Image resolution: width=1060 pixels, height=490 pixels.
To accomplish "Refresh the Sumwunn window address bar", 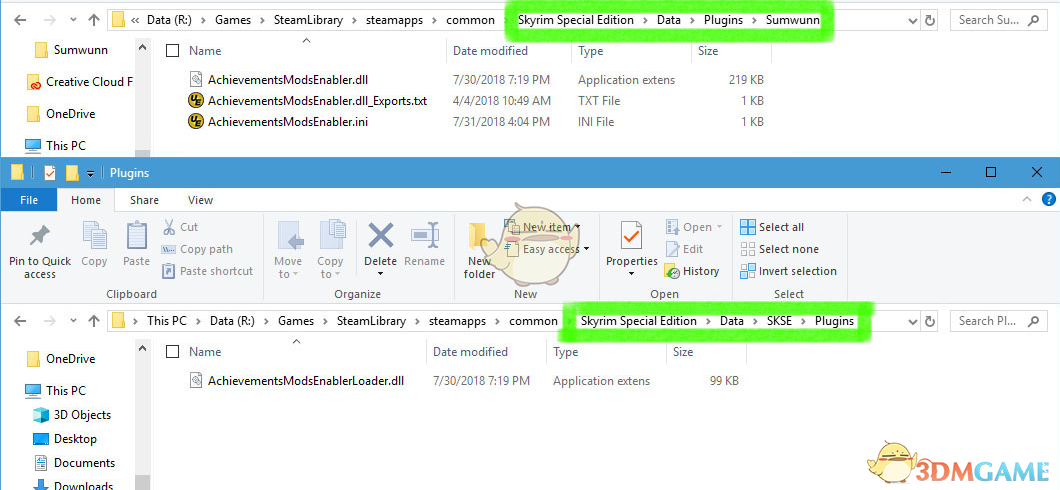I will [930, 20].
